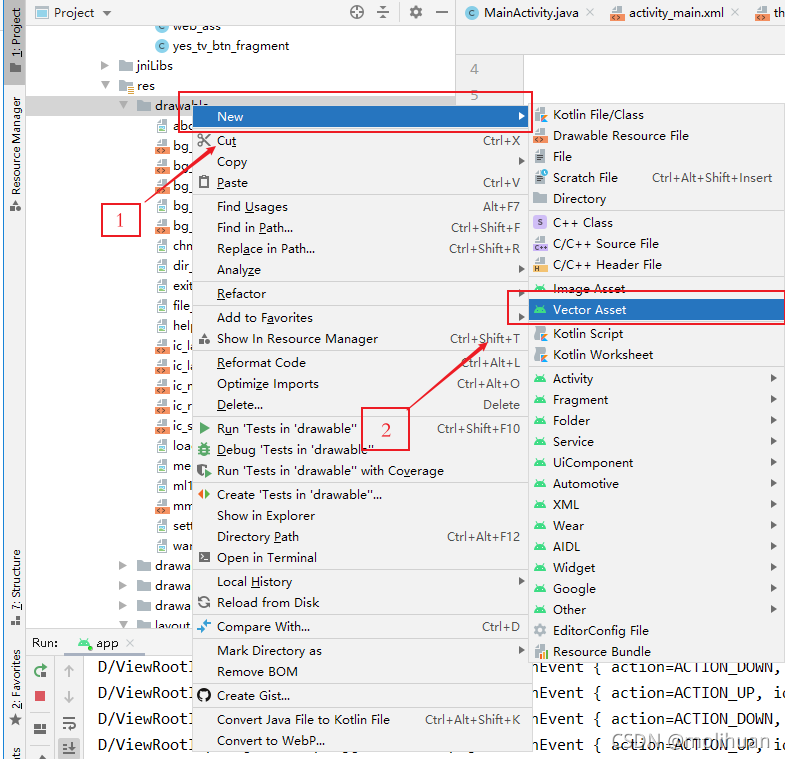Open 7: Structure side tab
Viewport: 785px width, 759px height.
pos(16,587)
